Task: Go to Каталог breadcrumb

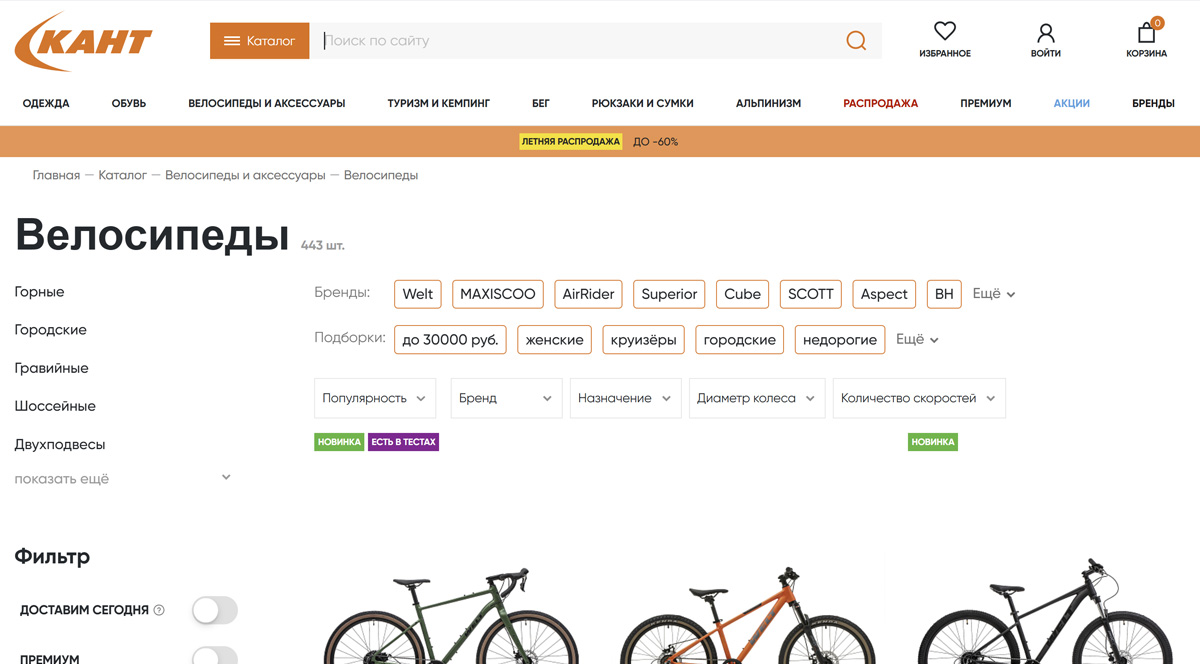Action: pyautogui.click(x=123, y=175)
